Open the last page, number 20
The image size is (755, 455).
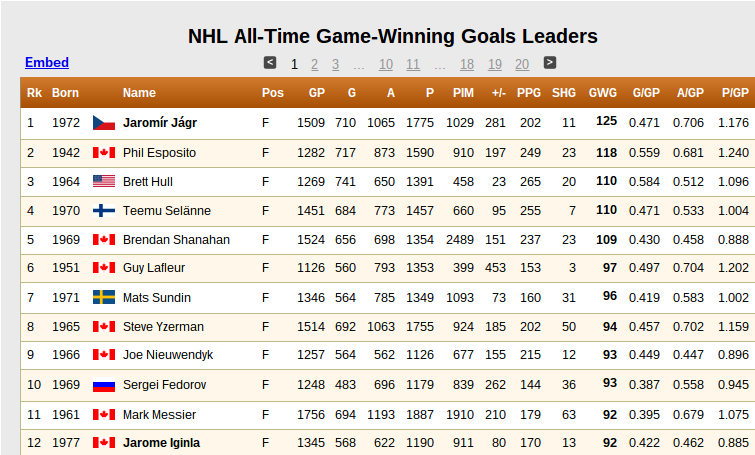pos(522,64)
